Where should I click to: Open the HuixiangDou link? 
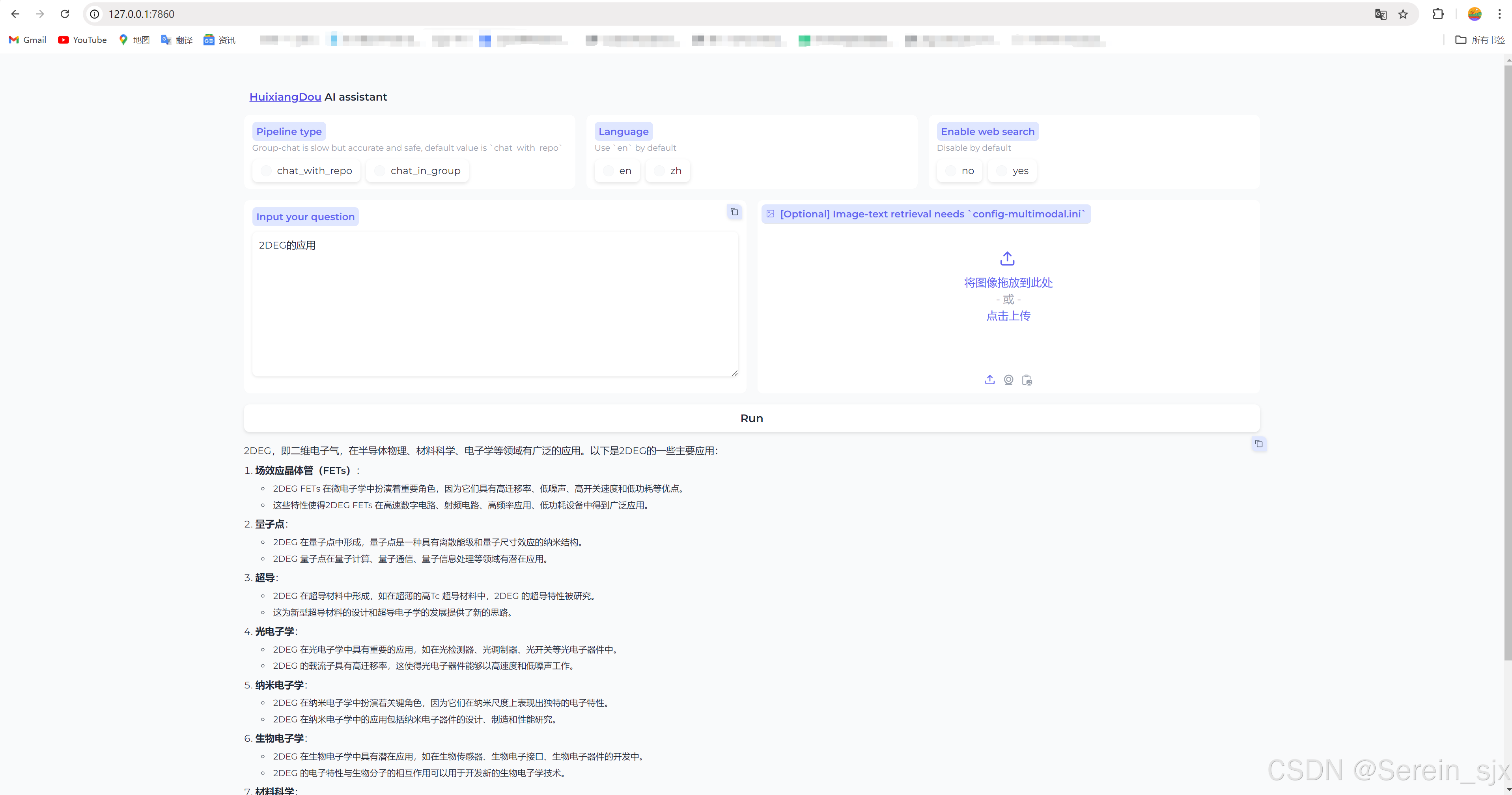[x=285, y=97]
